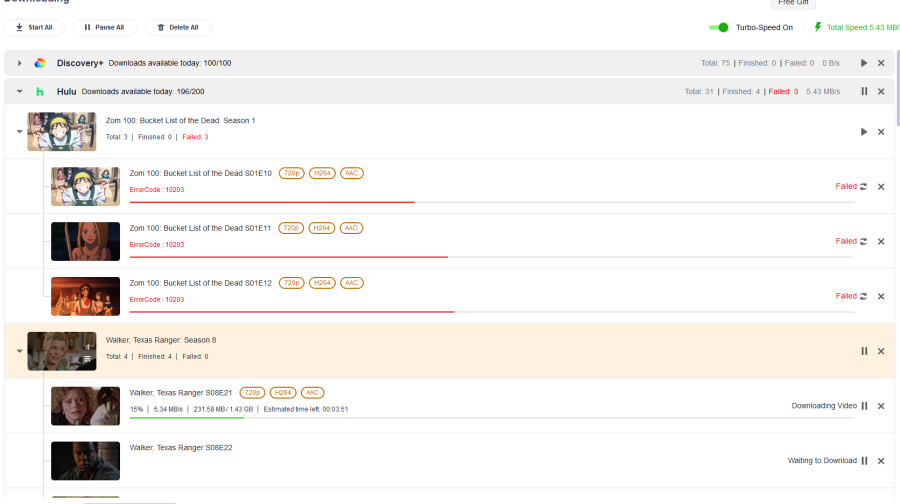Collapse the Walker, Texas Ranger Season 8 list
Image resolution: width=900 pixels, height=504 pixels.
click(19, 351)
